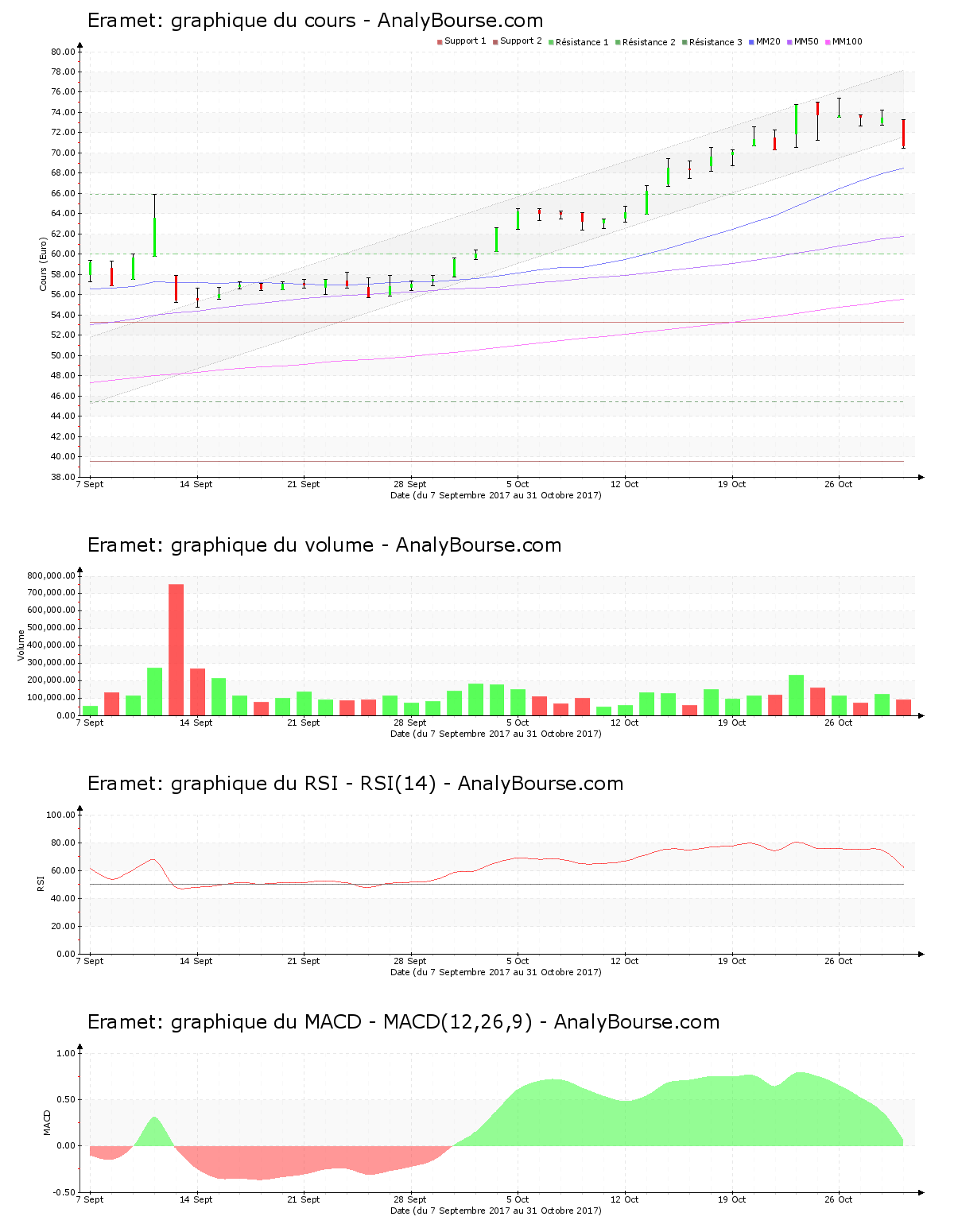Image resolution: width=954 pixels, height=1232 pixels.
Task: Click 0.50 on the MACD axis
Action: (x=66, y=1100)
